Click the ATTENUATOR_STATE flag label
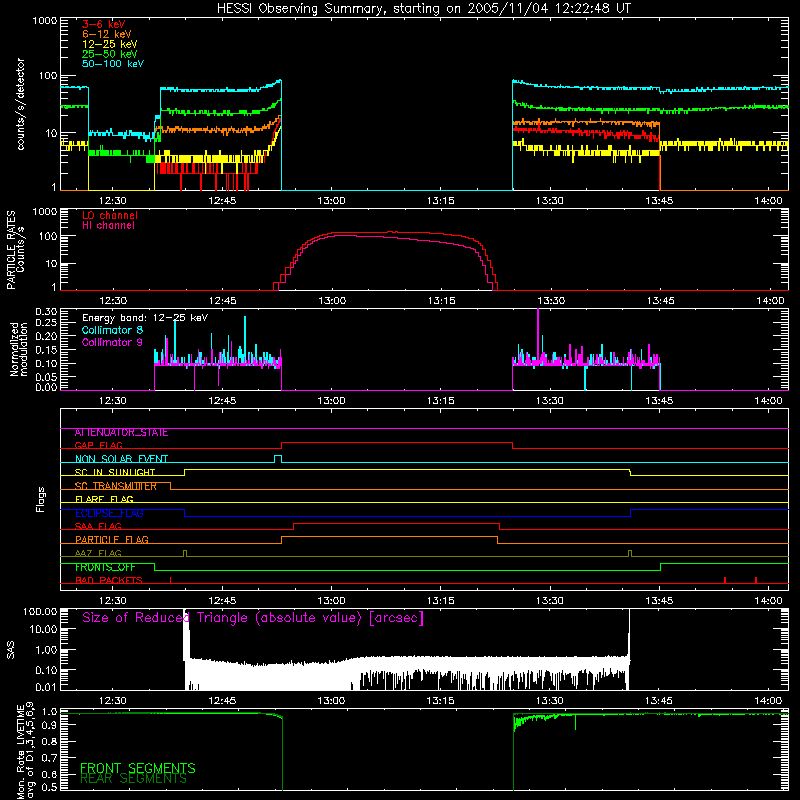Image resolution: width=800 pixels, height=800 pixels. pyautogui.click(x=121, y=433)
